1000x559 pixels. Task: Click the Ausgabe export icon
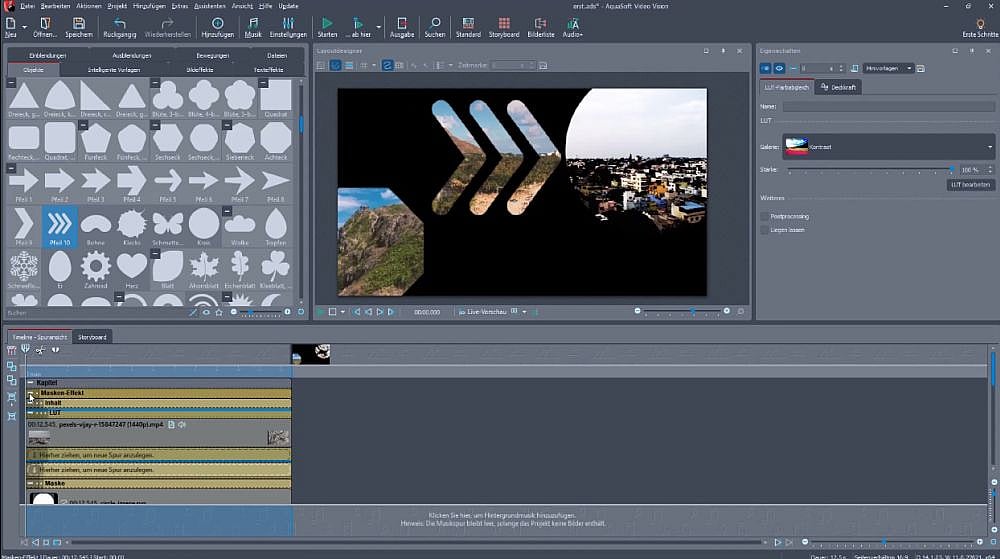[x=402, y=23]
